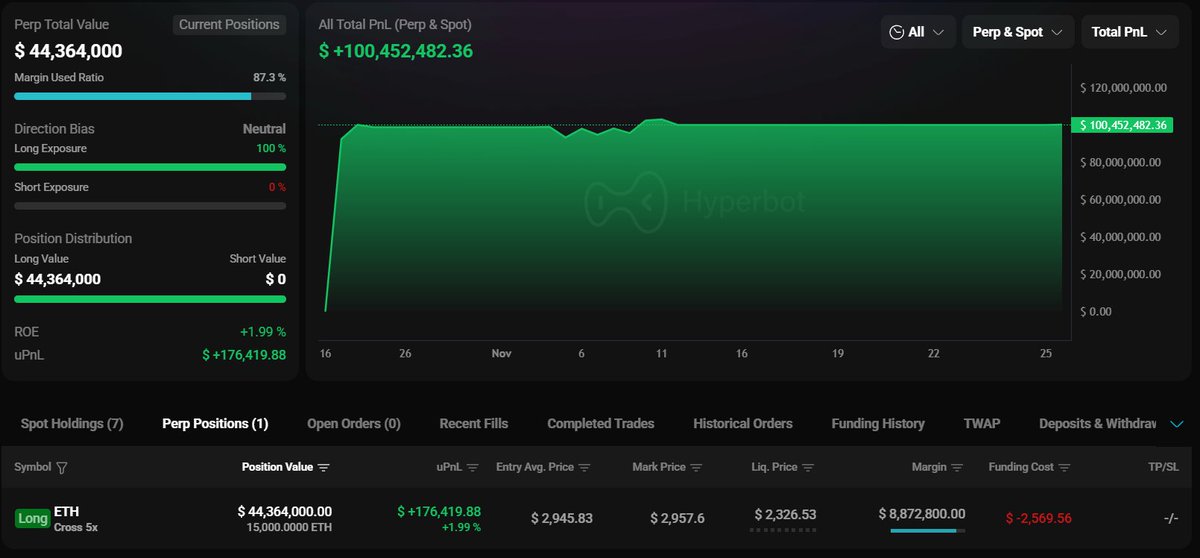Screen dimensions: 1200x558
Task: Click the green Long badge on ETH
Action: point(32,518)
